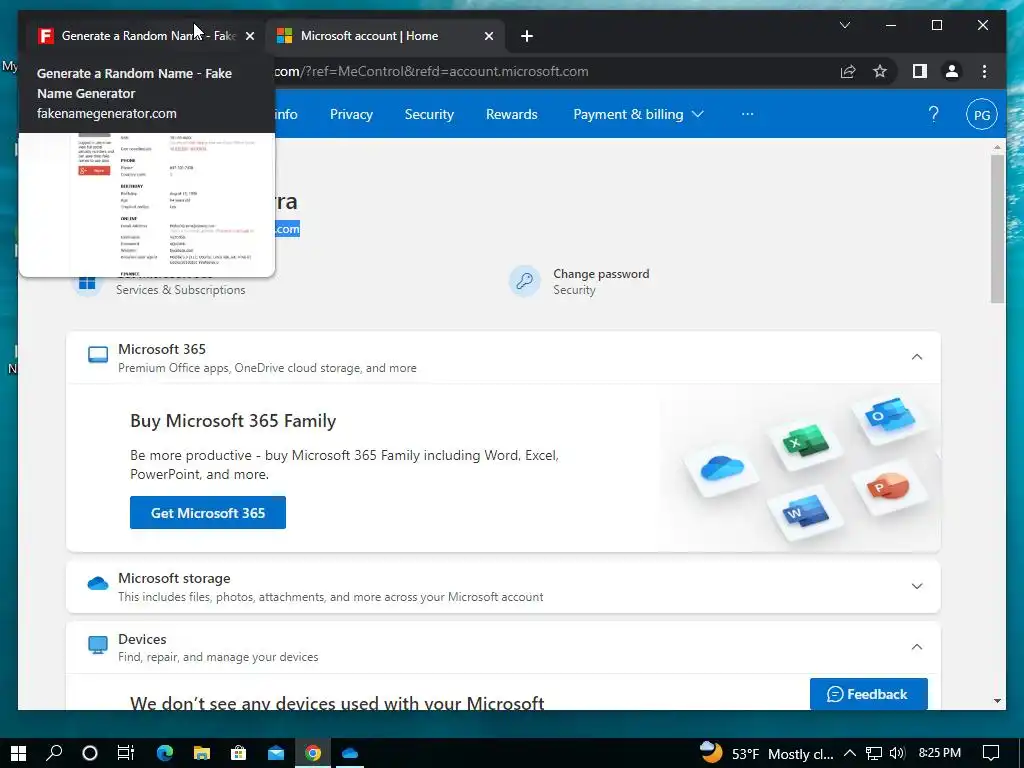
Task: Open taskbar Search magnifier
Action: coord(54,753)
